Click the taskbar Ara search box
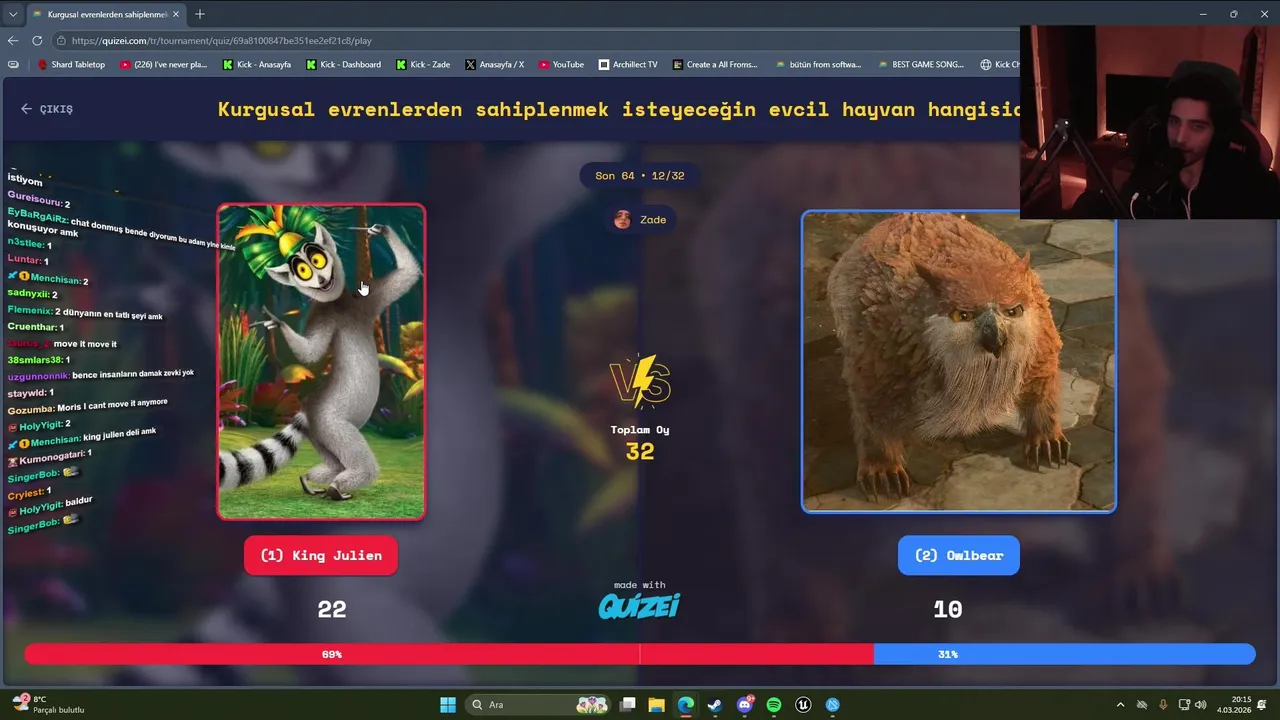Viewport: 1280px width, 720px height. point(537,705)
